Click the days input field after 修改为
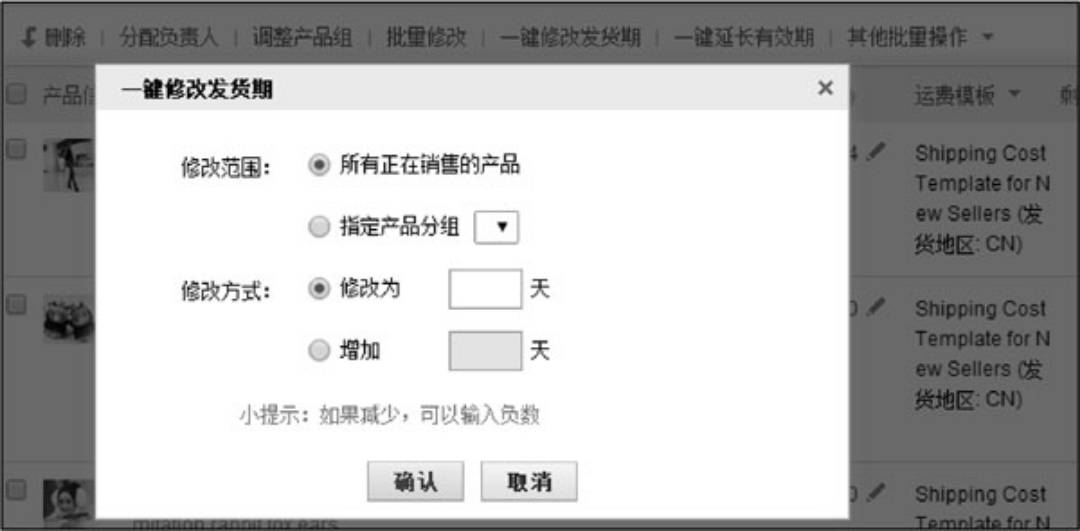1080x531 pixels. click(485, 289)
